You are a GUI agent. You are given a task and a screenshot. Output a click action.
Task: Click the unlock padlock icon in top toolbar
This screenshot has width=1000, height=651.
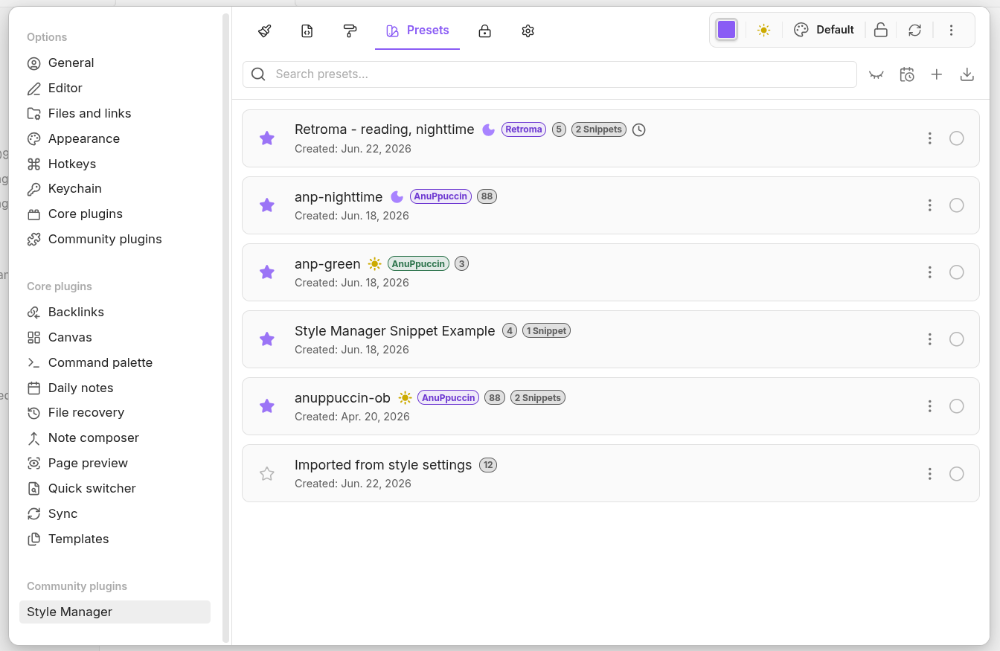(x=881, y=30)
